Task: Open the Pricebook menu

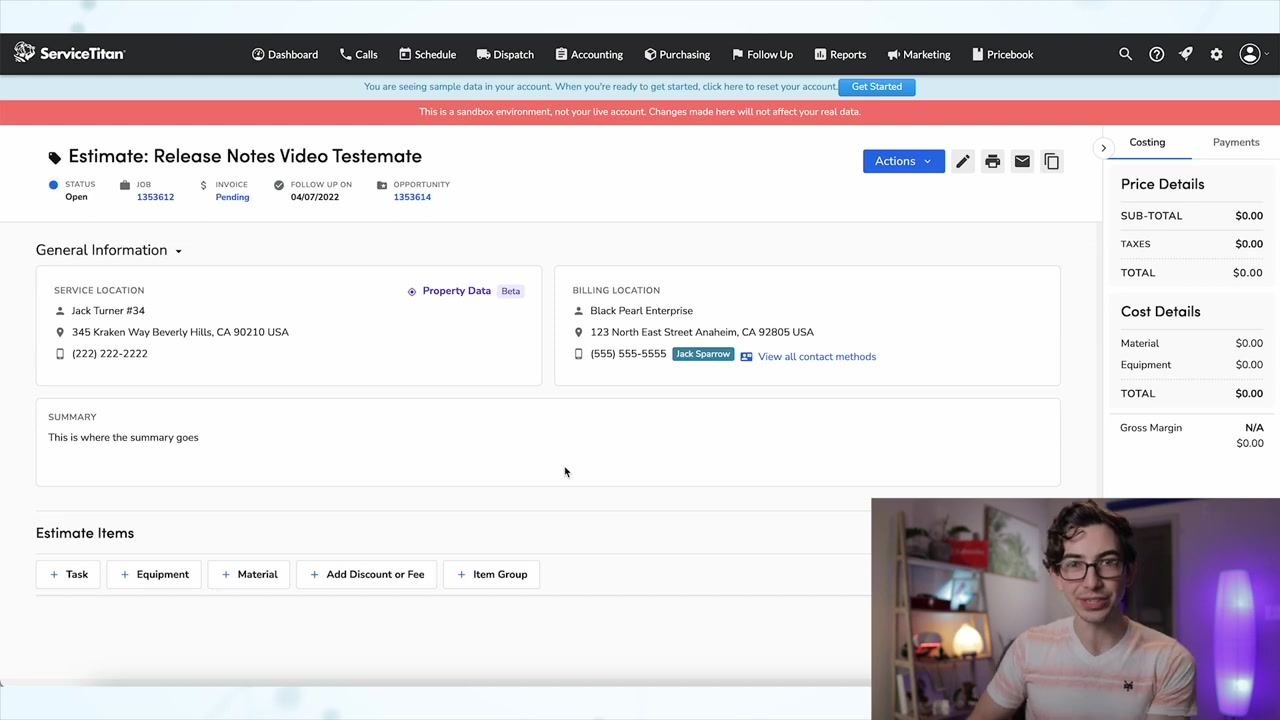Action: click(1002, 54)
